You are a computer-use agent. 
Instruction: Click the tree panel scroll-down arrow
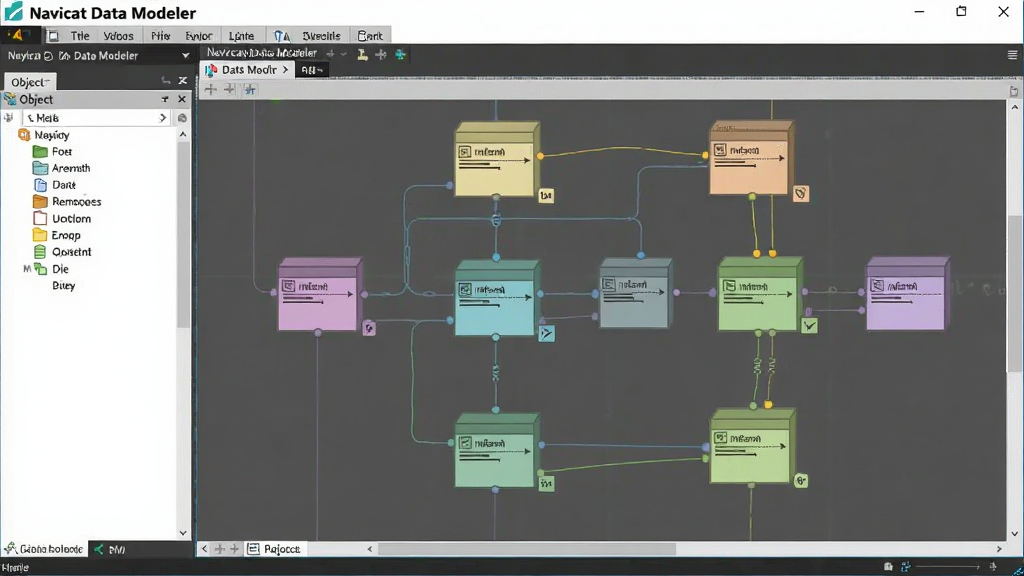tap(183, 533)
